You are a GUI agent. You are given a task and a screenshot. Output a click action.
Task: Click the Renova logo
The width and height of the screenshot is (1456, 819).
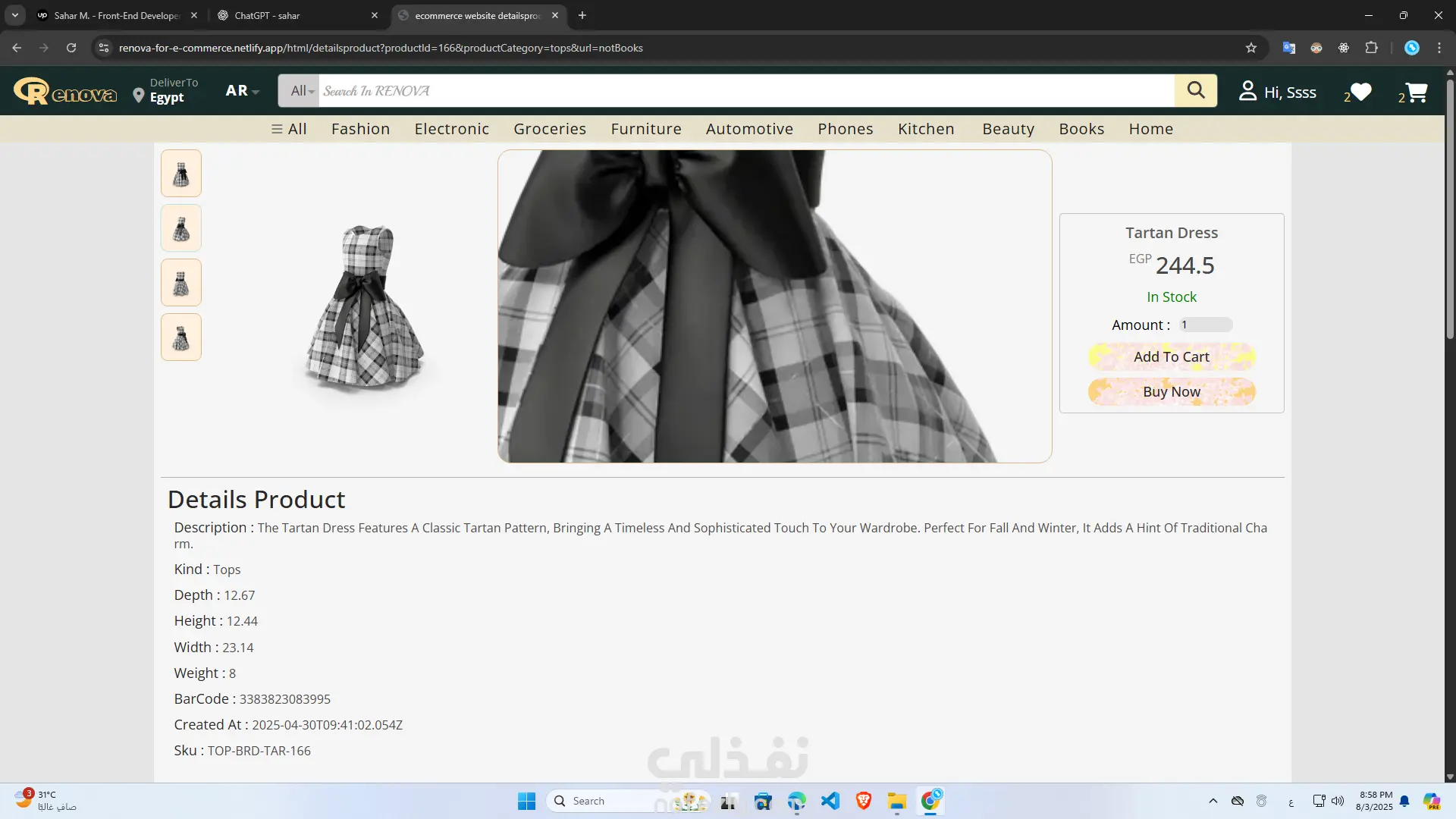[65, 92]
